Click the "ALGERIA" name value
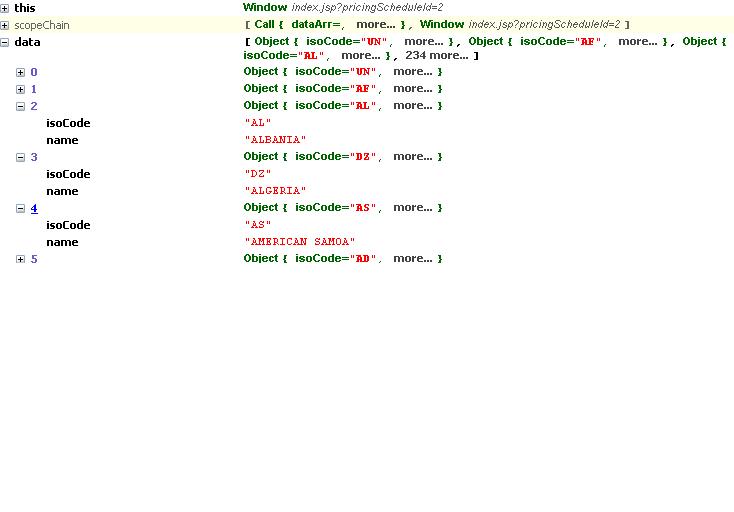Image resolution: width=734 pixels, height=512 pixels. pos(275,191)
